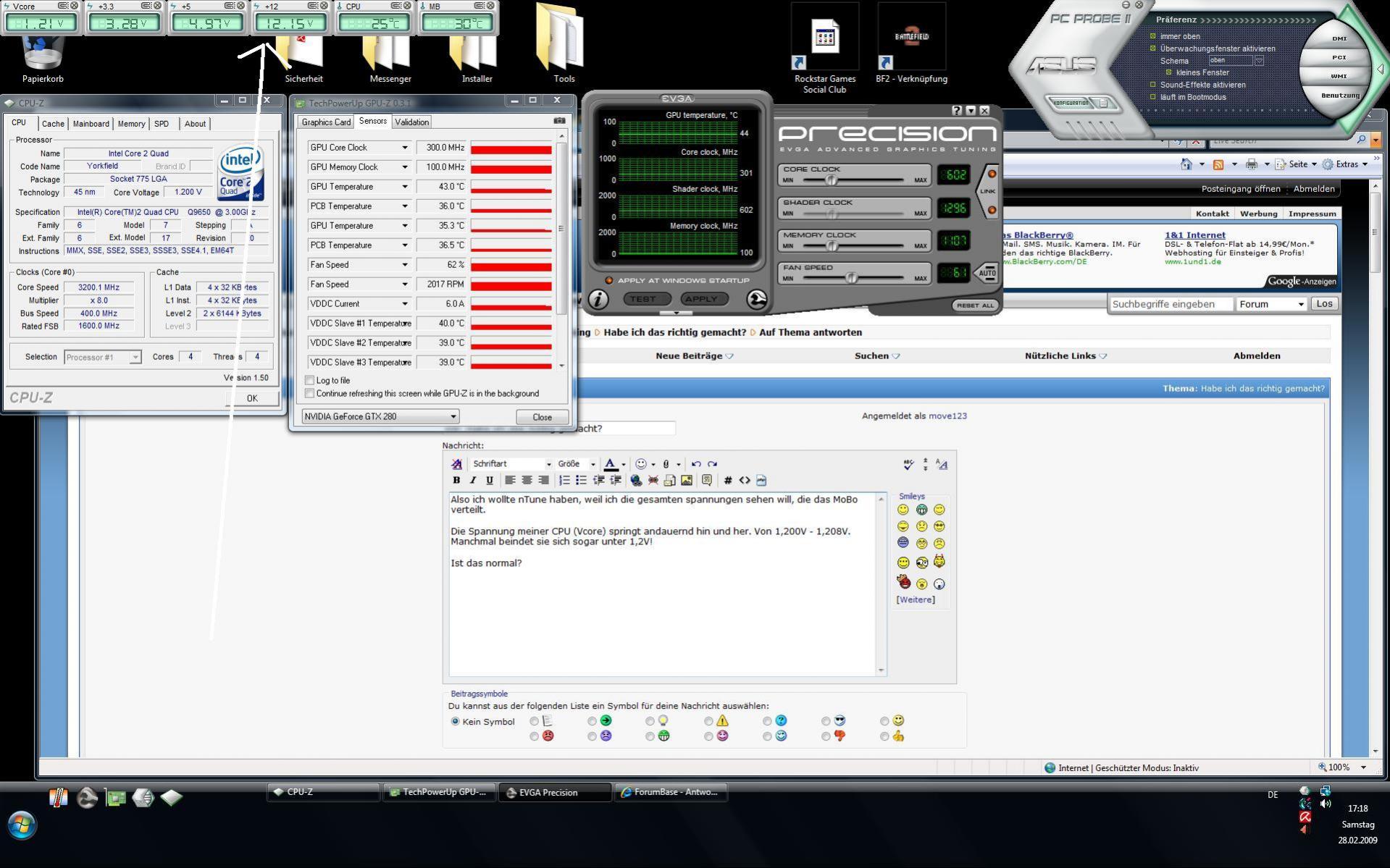Viewport: 1390px width, 868px height.
Task: Toggle Überwachungsfenster aktivieren option
Action: coord(1153,49)
